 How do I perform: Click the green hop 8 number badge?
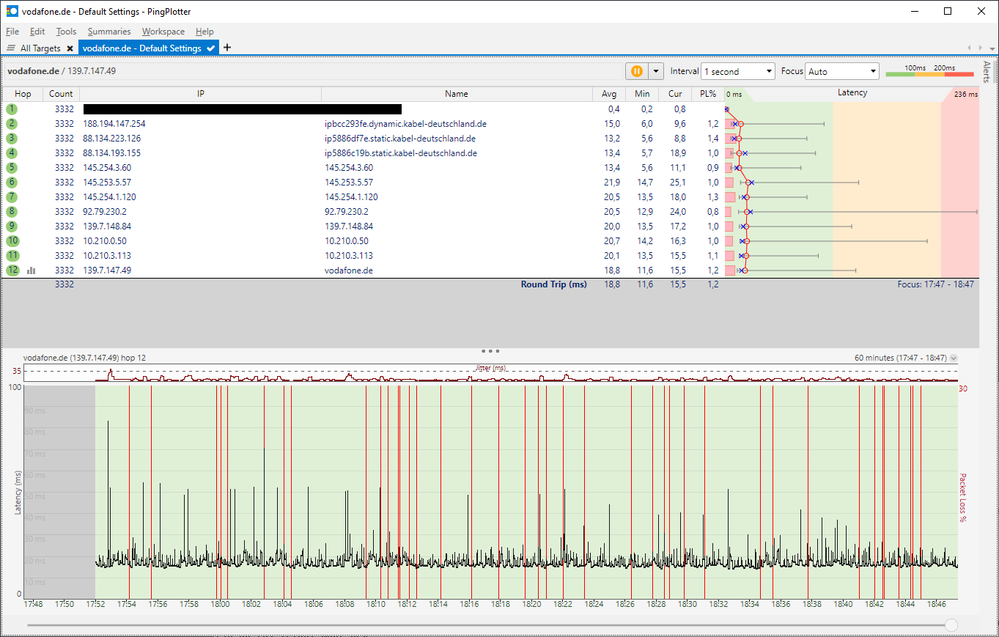[x=12, y=212]
